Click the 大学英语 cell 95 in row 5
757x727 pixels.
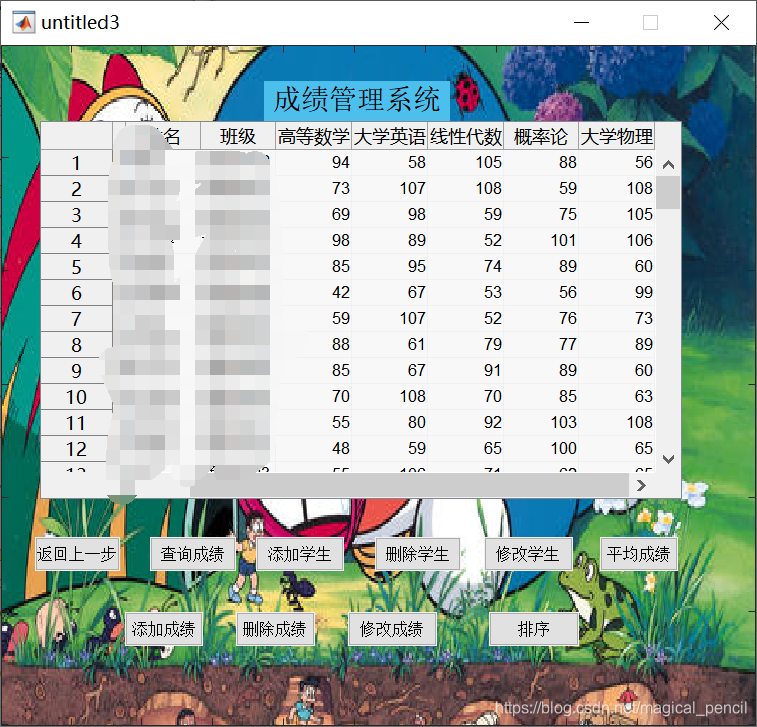389,266
